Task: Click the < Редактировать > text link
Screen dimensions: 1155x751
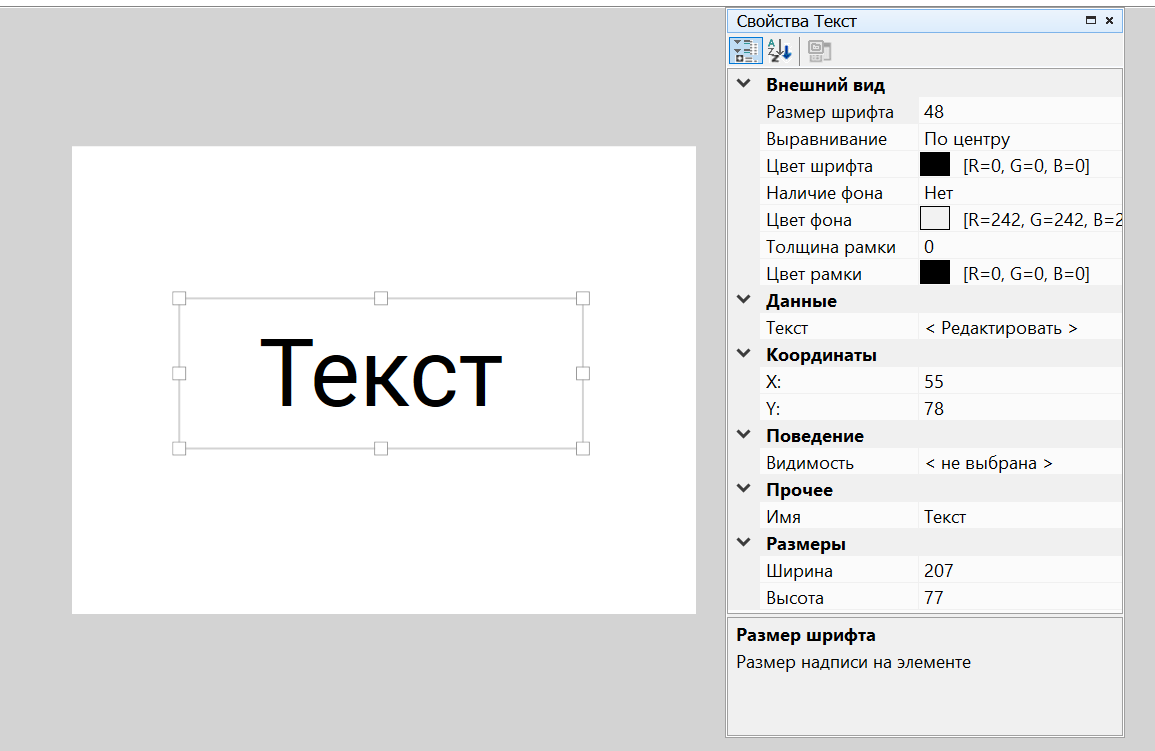Action: [x=1001, y=328]
